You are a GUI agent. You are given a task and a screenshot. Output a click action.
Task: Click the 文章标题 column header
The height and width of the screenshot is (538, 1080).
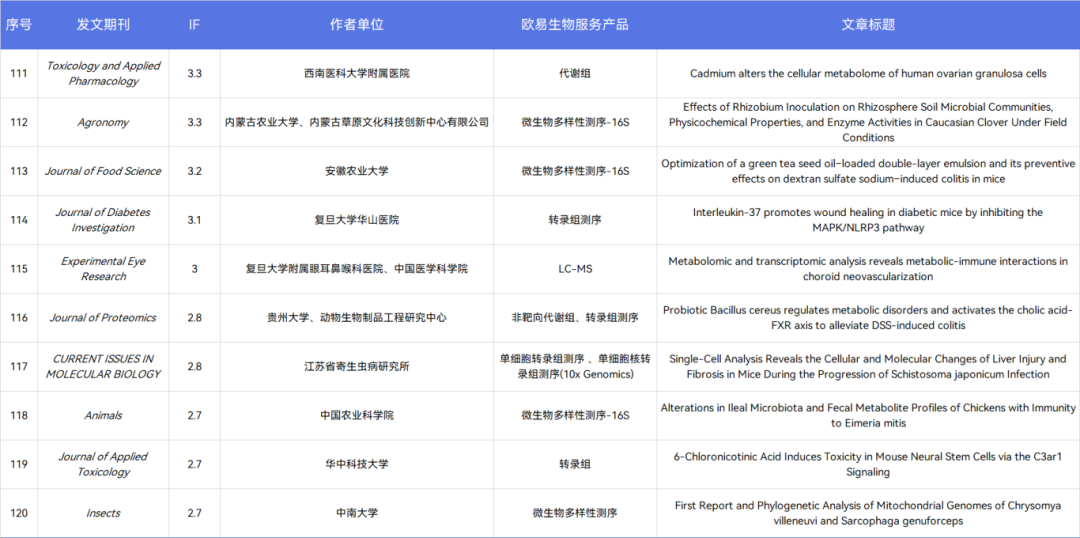pyautogui.click(x=869, y=24)
